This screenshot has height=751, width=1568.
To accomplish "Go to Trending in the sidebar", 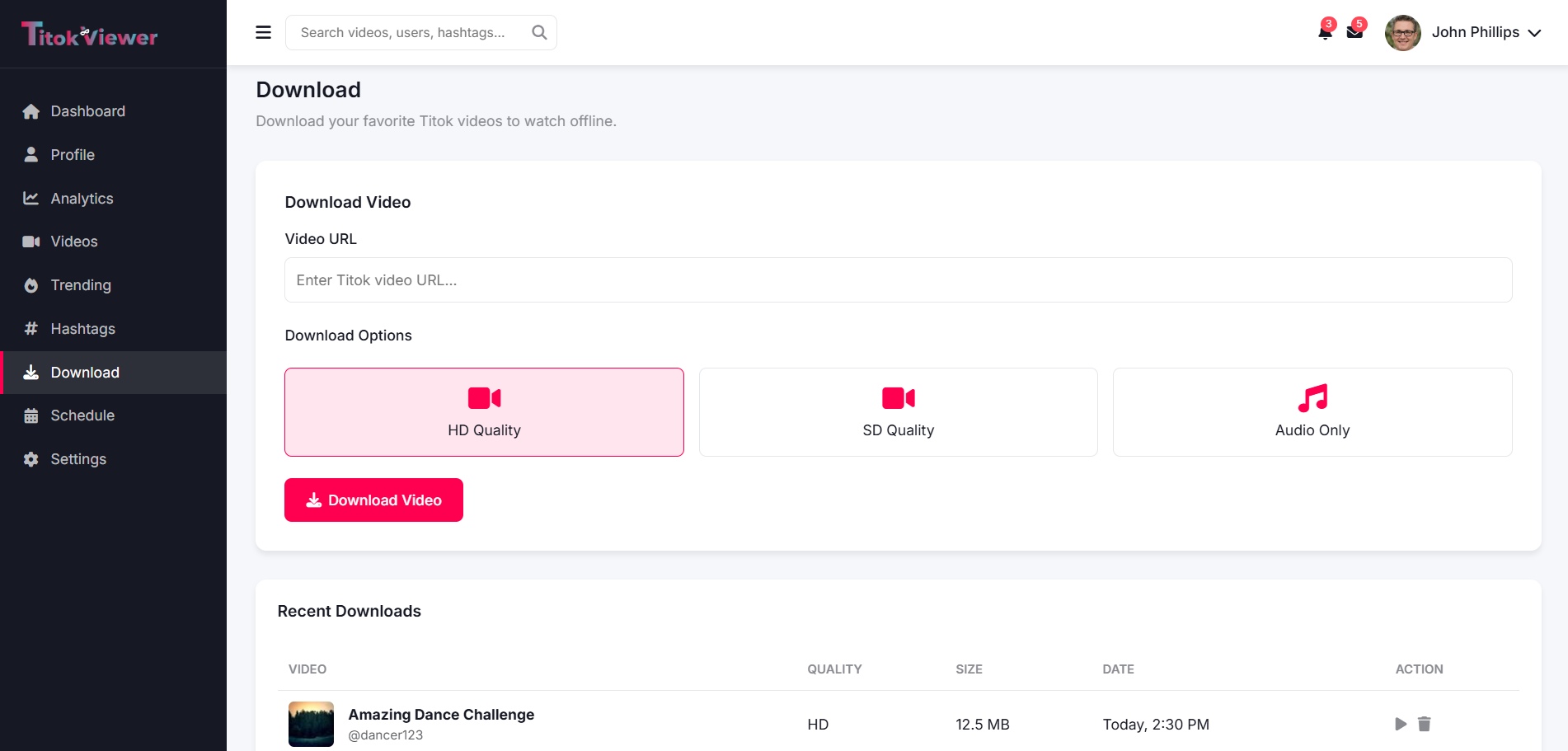I will [x=80, y=285].
